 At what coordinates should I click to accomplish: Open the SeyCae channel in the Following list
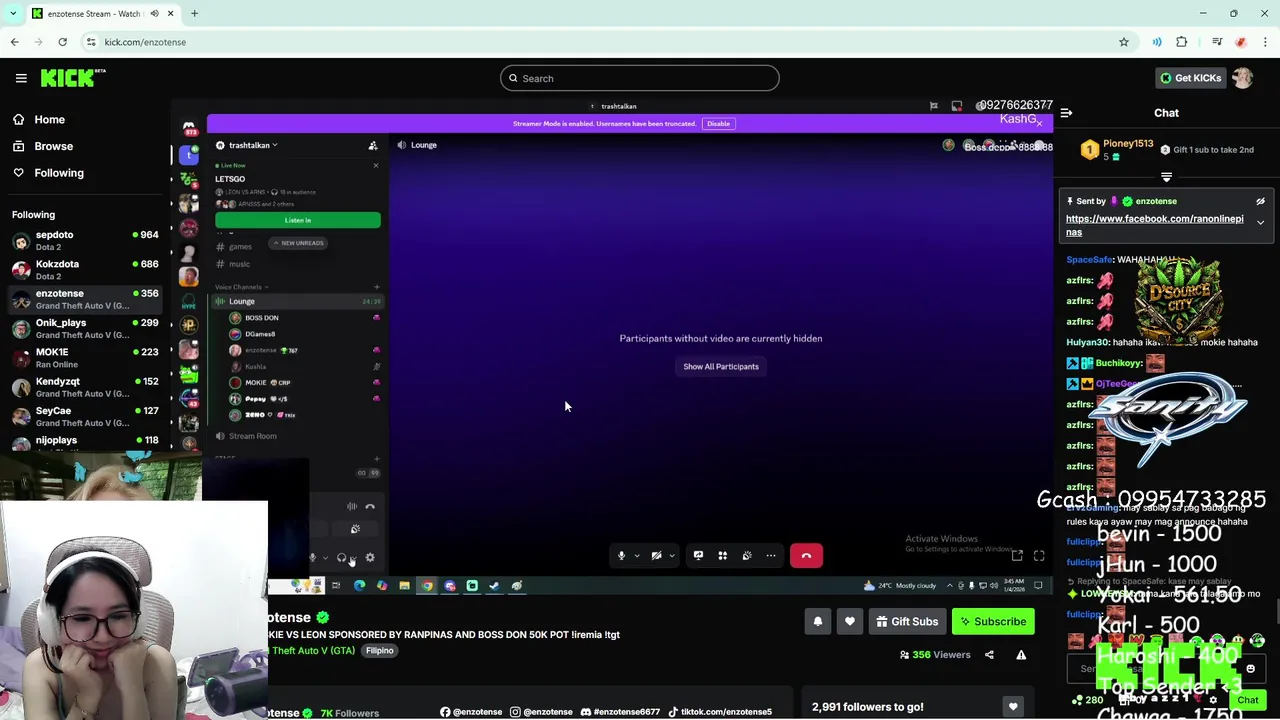pyautogui.click(x=85, y=416)
